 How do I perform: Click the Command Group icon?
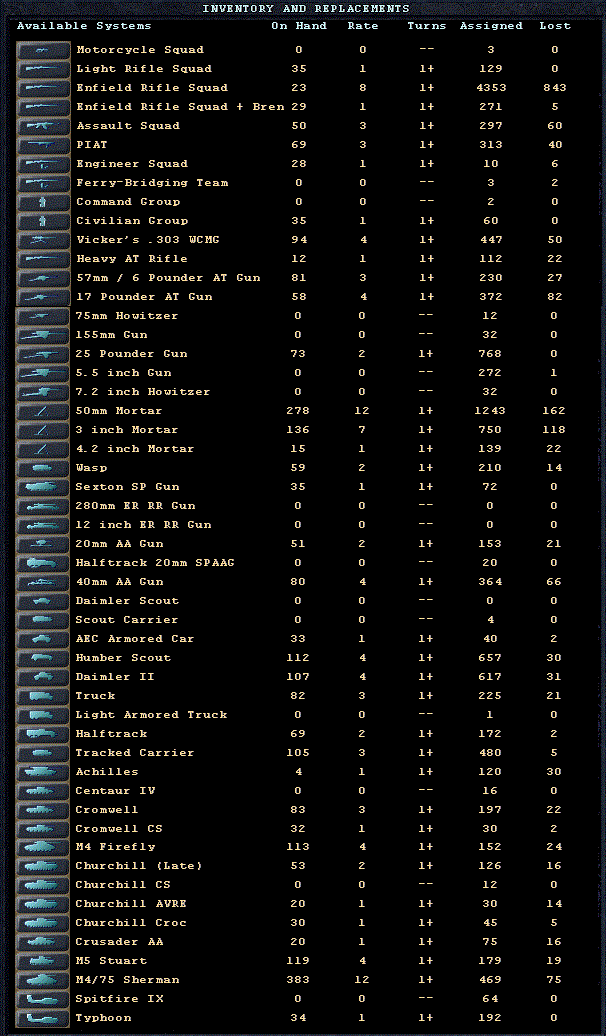point(43,202)
